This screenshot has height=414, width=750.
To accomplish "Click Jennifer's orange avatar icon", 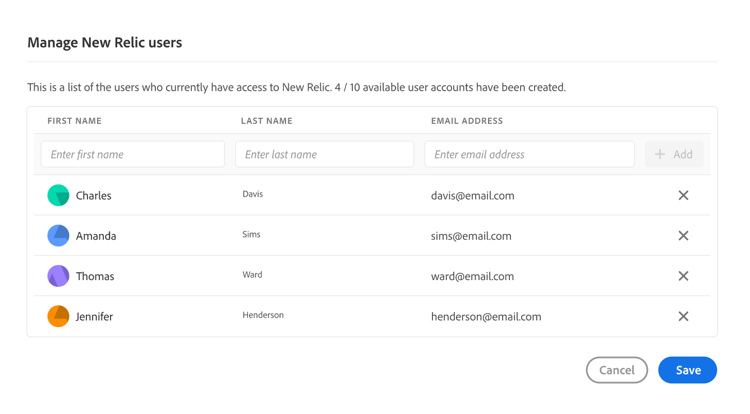I will [x=58, y=316].
